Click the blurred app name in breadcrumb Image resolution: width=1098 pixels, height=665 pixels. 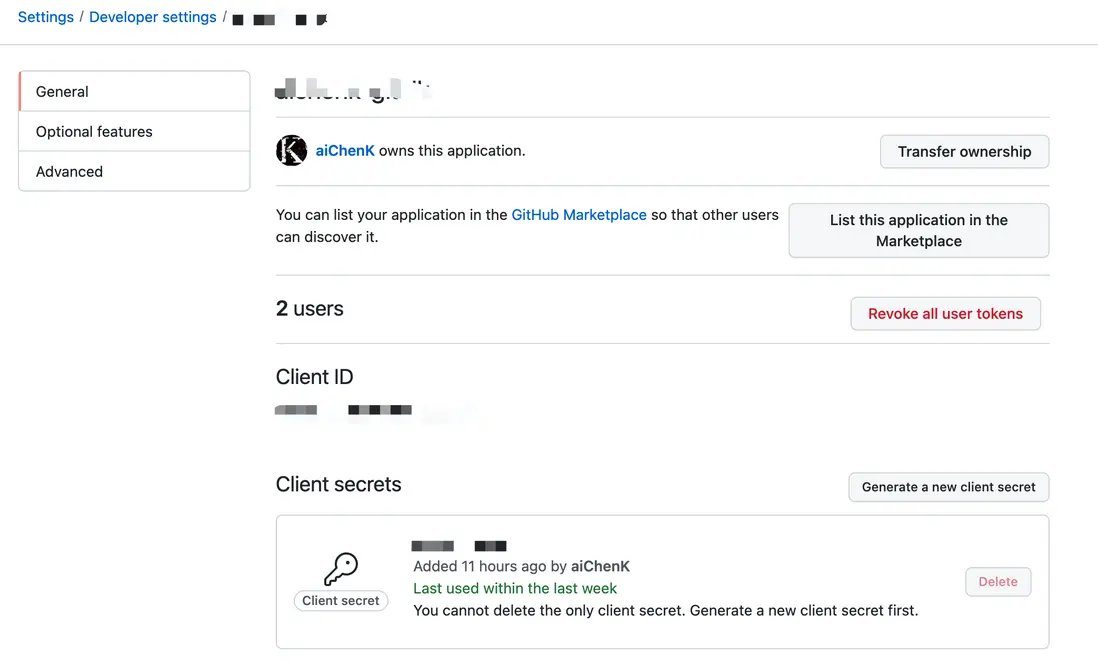point(279,19)
